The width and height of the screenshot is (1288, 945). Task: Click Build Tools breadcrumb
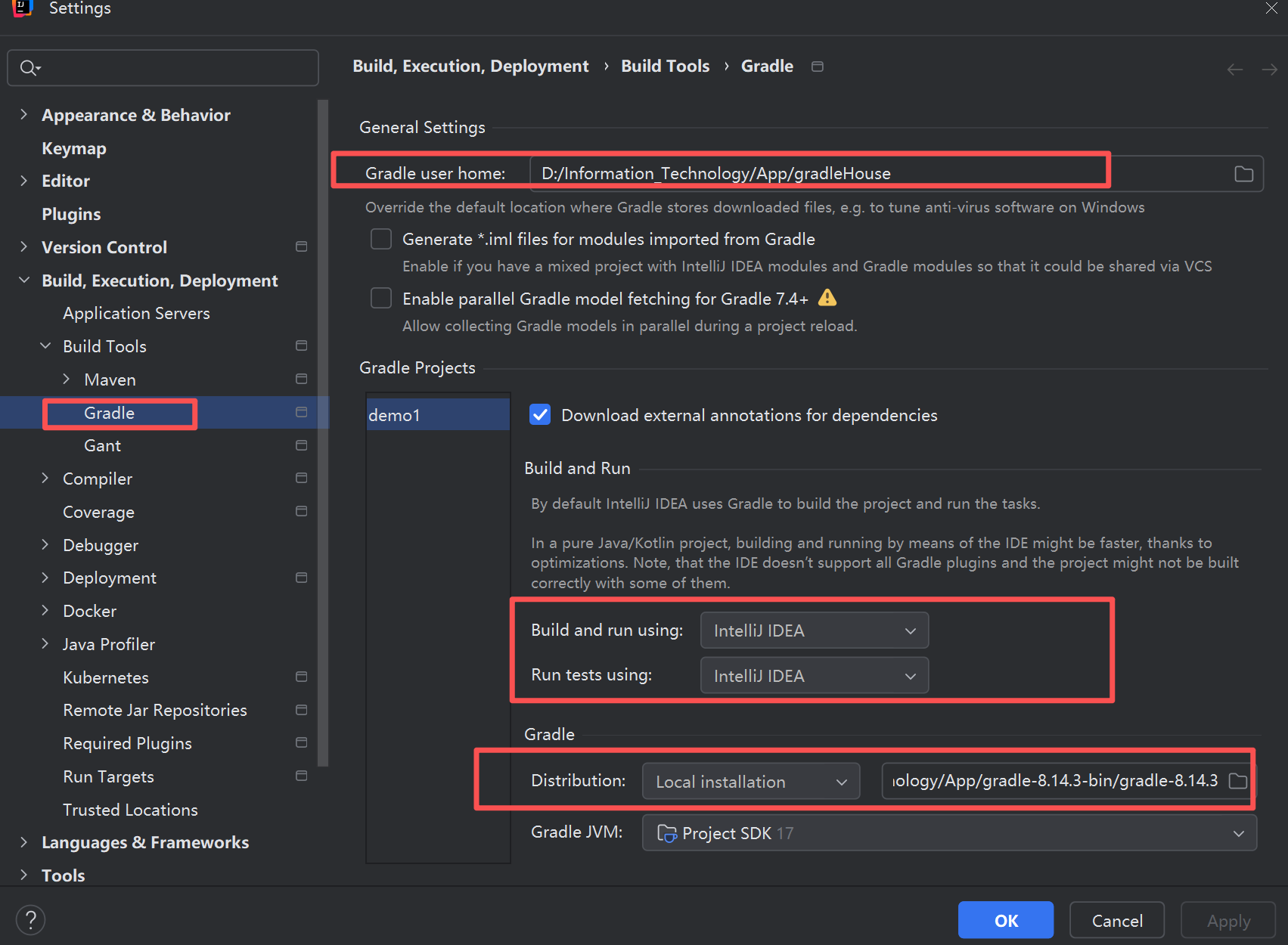(665, 67)
